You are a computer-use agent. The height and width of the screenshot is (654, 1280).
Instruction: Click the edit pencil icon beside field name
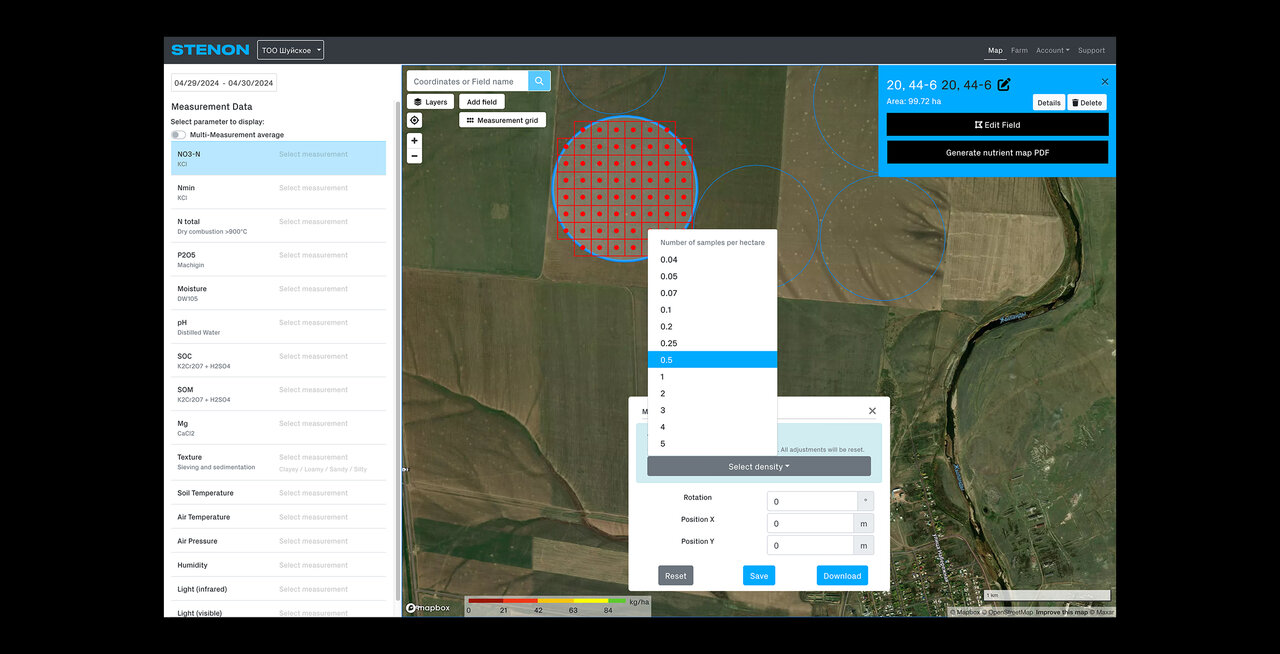click(1004, 85)
